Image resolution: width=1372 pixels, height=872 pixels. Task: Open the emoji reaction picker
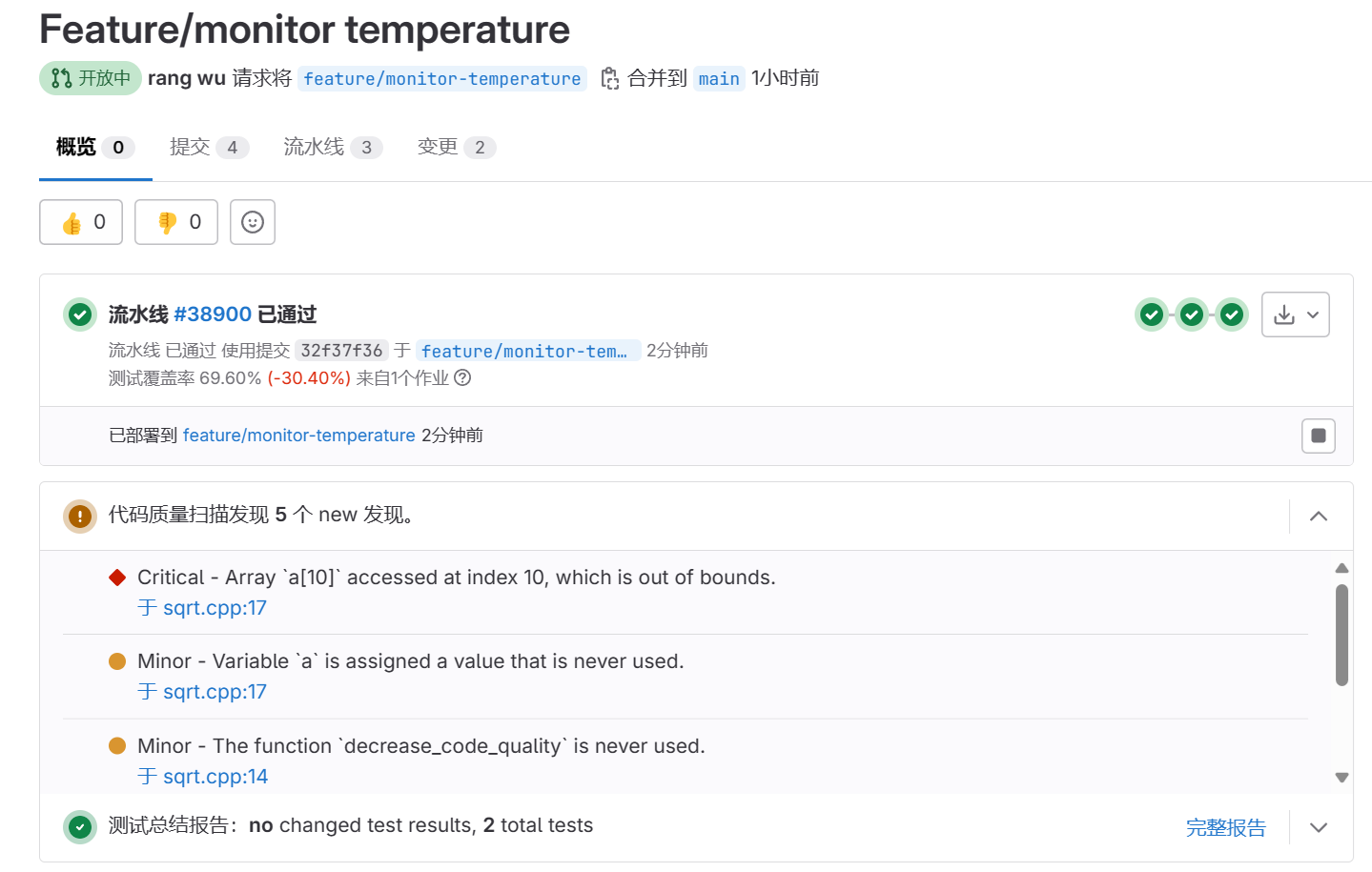click(251, 221)
